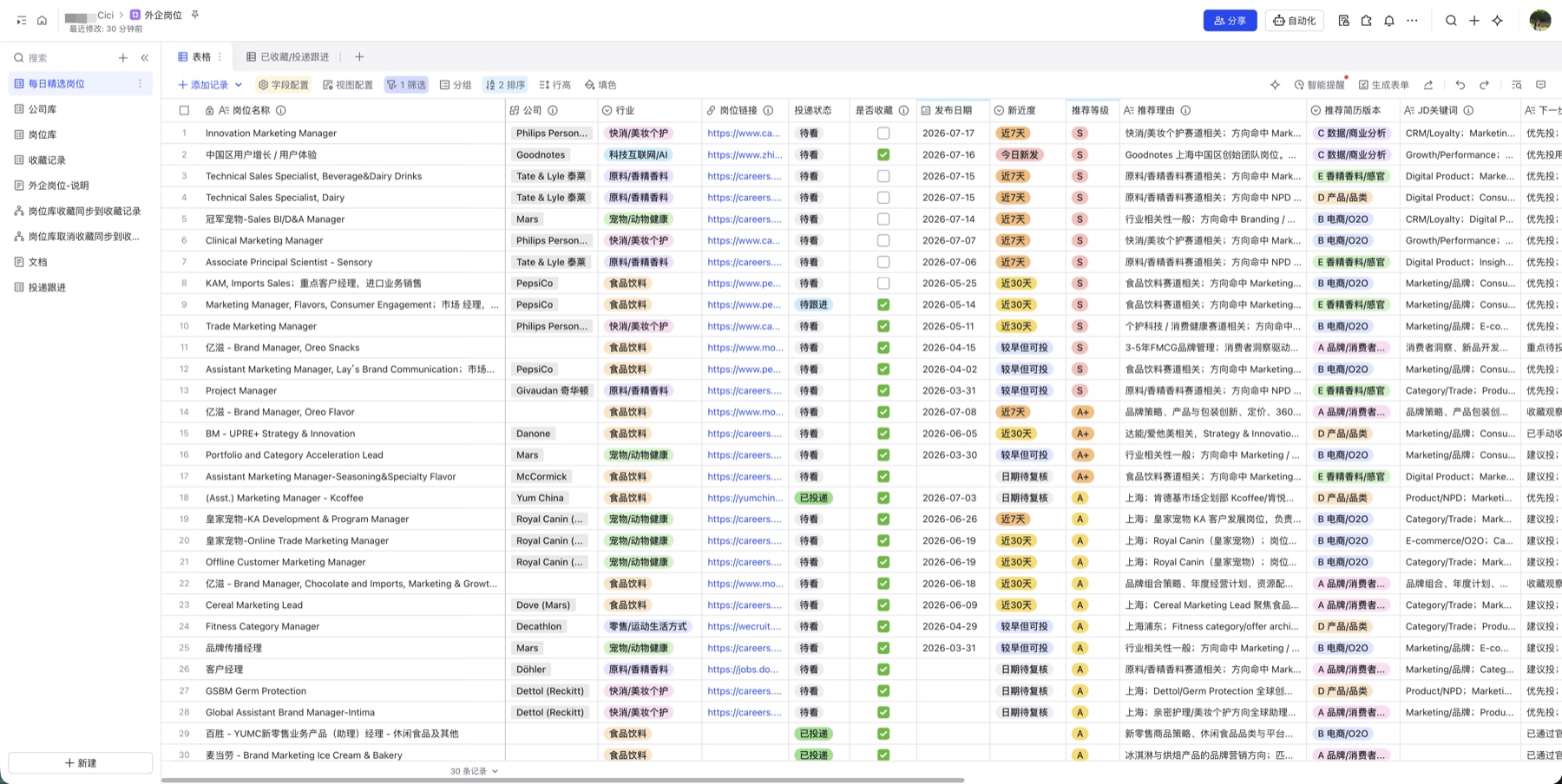Open the 1 筛选 filter panel
Image resolution: width=1562 pixels, height=784 pixels.
pos(406,85)
